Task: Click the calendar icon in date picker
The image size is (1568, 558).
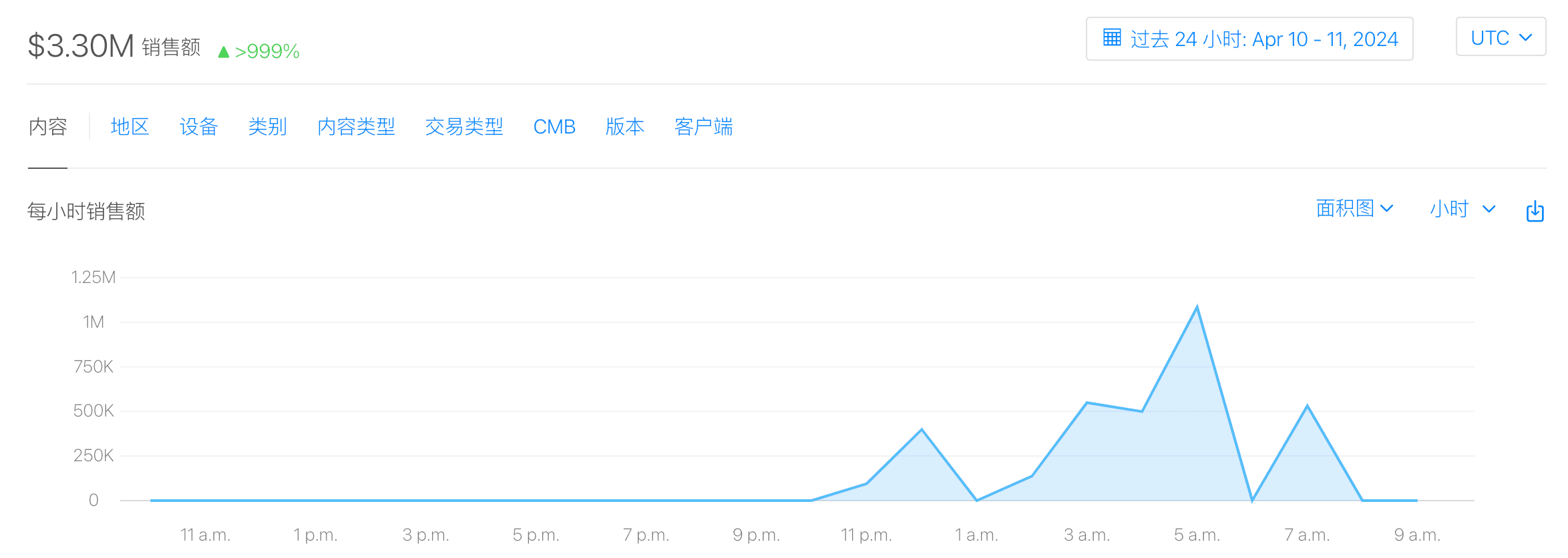Action: coord(1112,38)
